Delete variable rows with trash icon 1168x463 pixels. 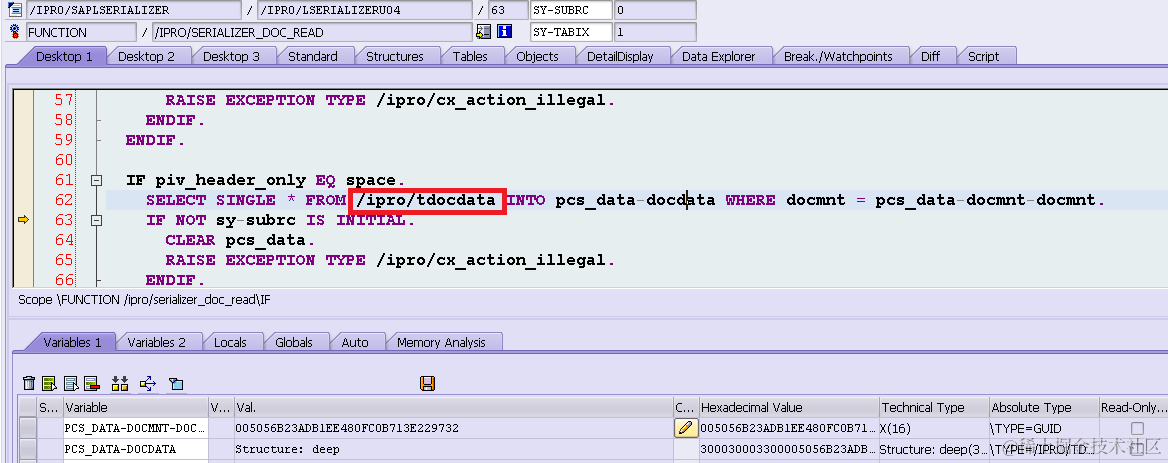point(29,383)
